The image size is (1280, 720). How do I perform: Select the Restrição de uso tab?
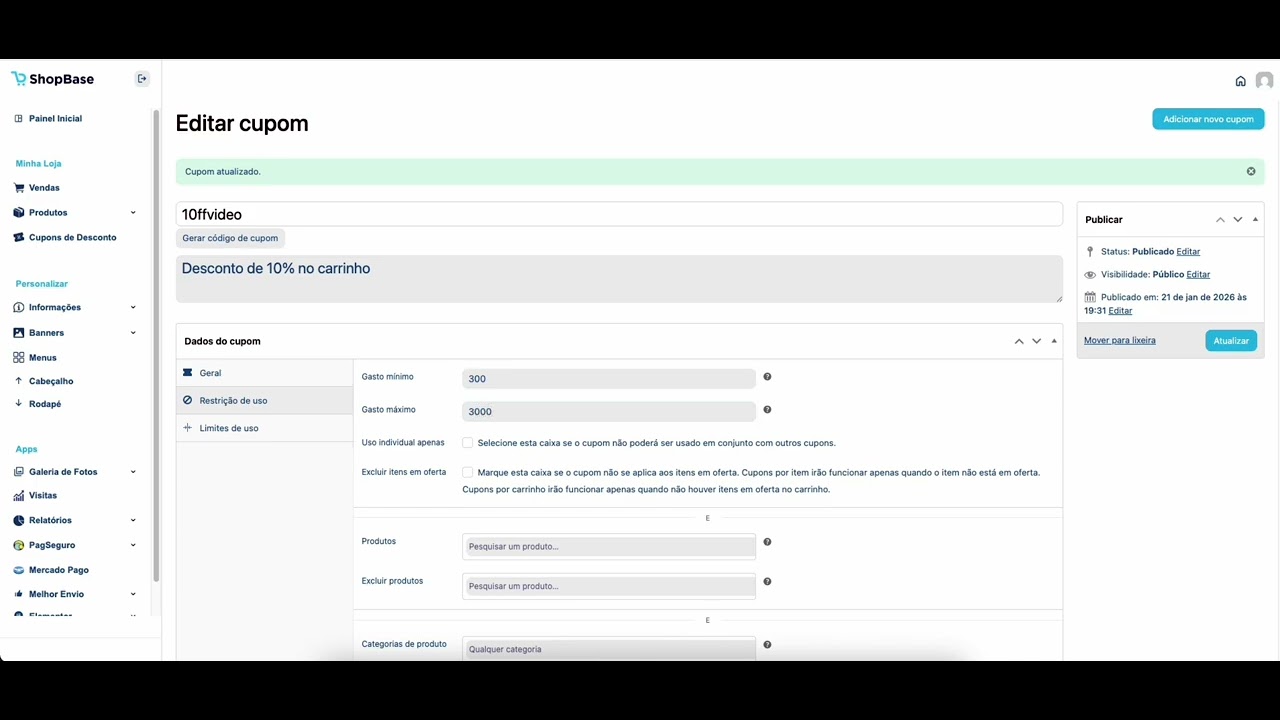265,401
